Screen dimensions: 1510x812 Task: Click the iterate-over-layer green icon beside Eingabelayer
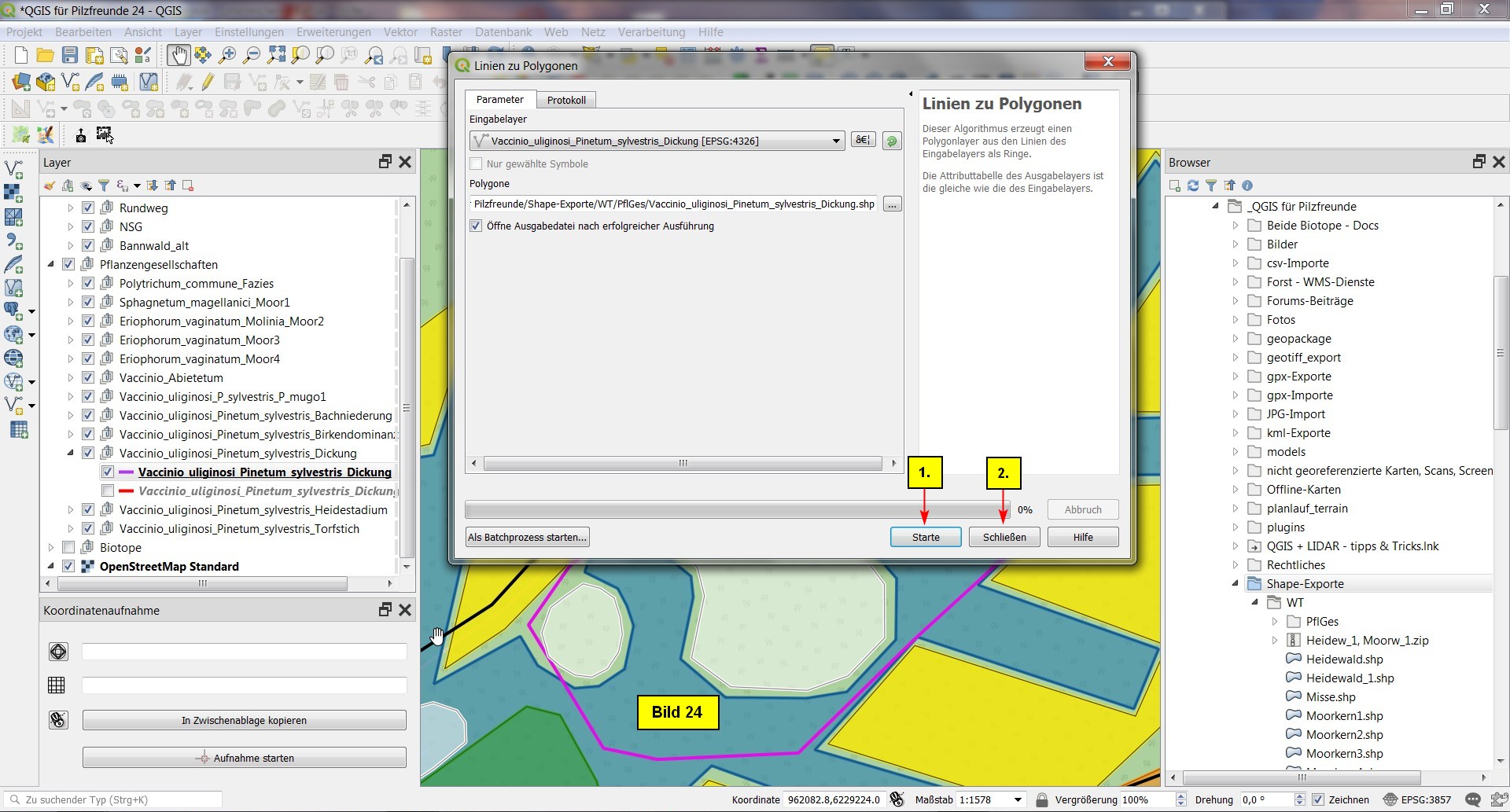click(x=892, y=141)
